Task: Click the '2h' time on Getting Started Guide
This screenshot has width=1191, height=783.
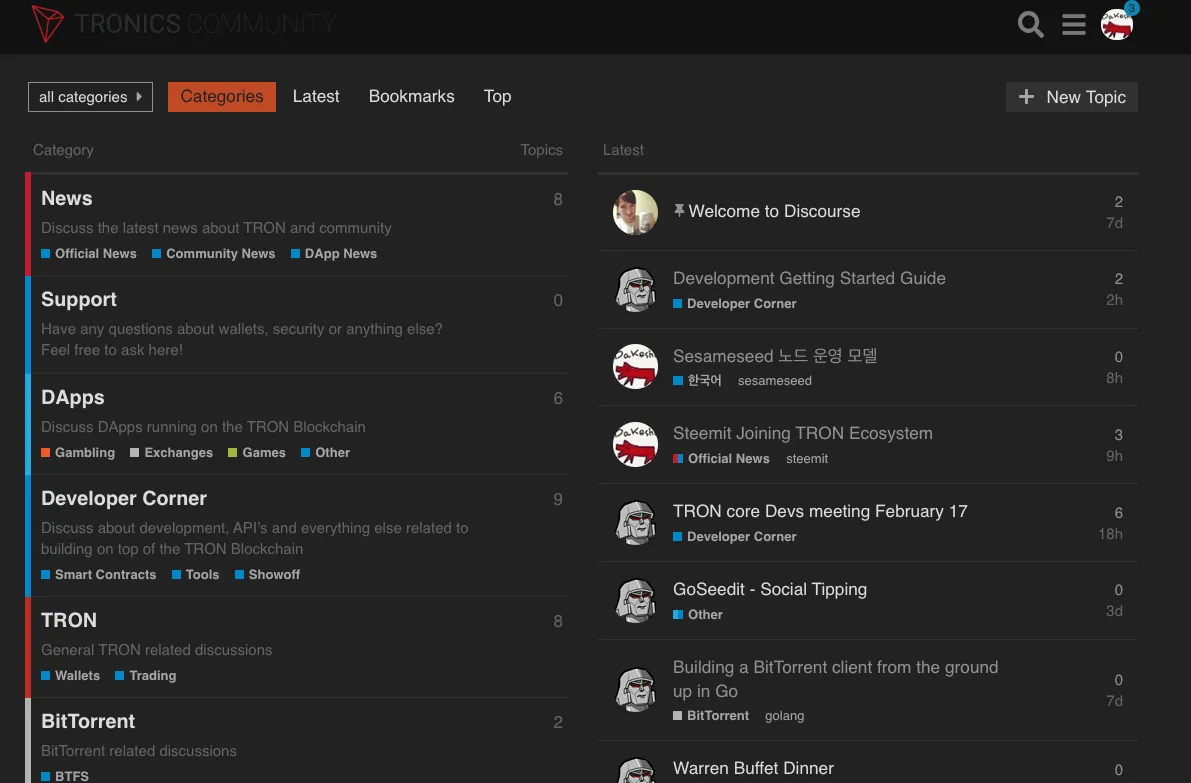Action: pyautogui.click(x=1114, y=300)
